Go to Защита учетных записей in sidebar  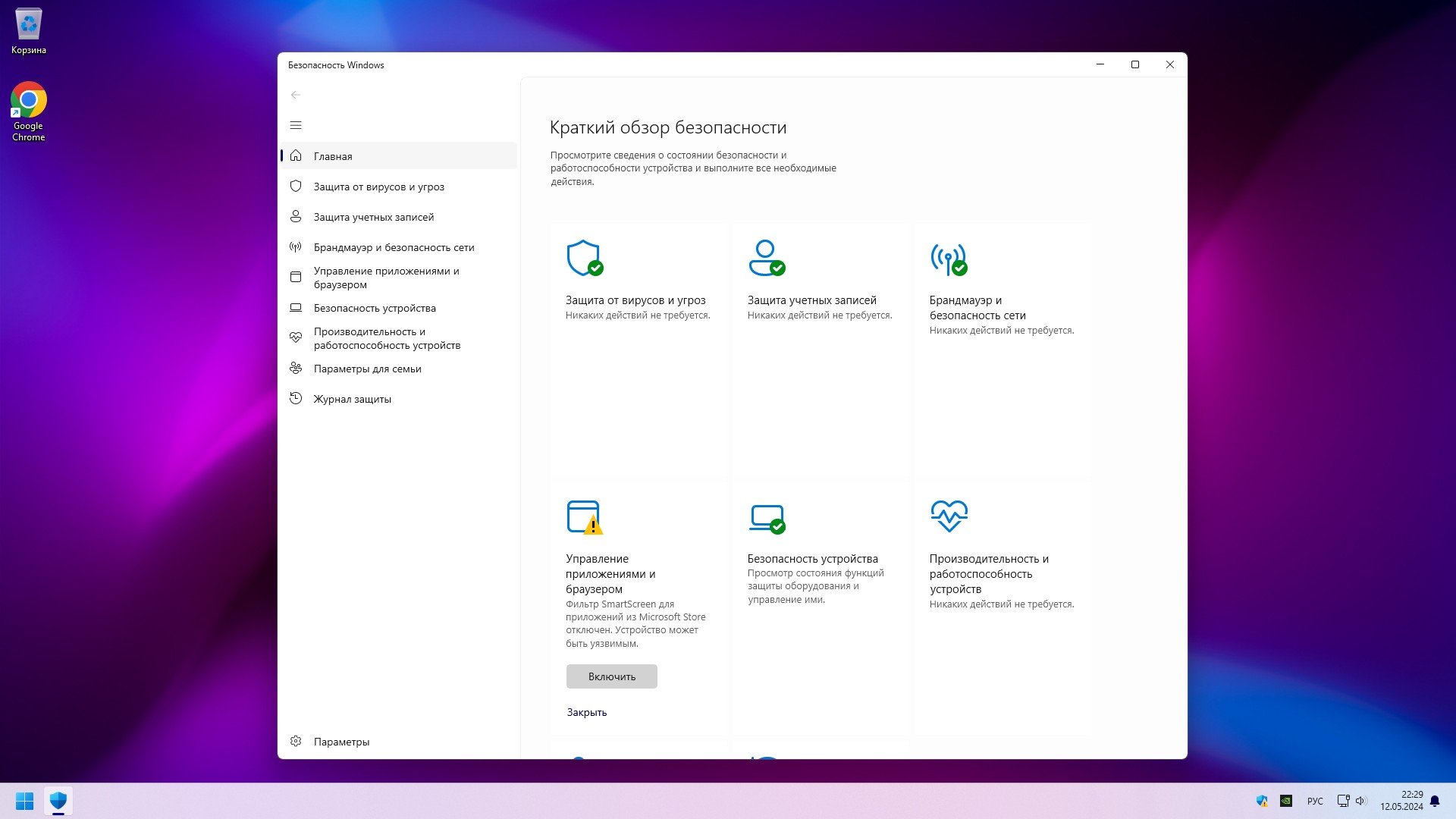373,217
